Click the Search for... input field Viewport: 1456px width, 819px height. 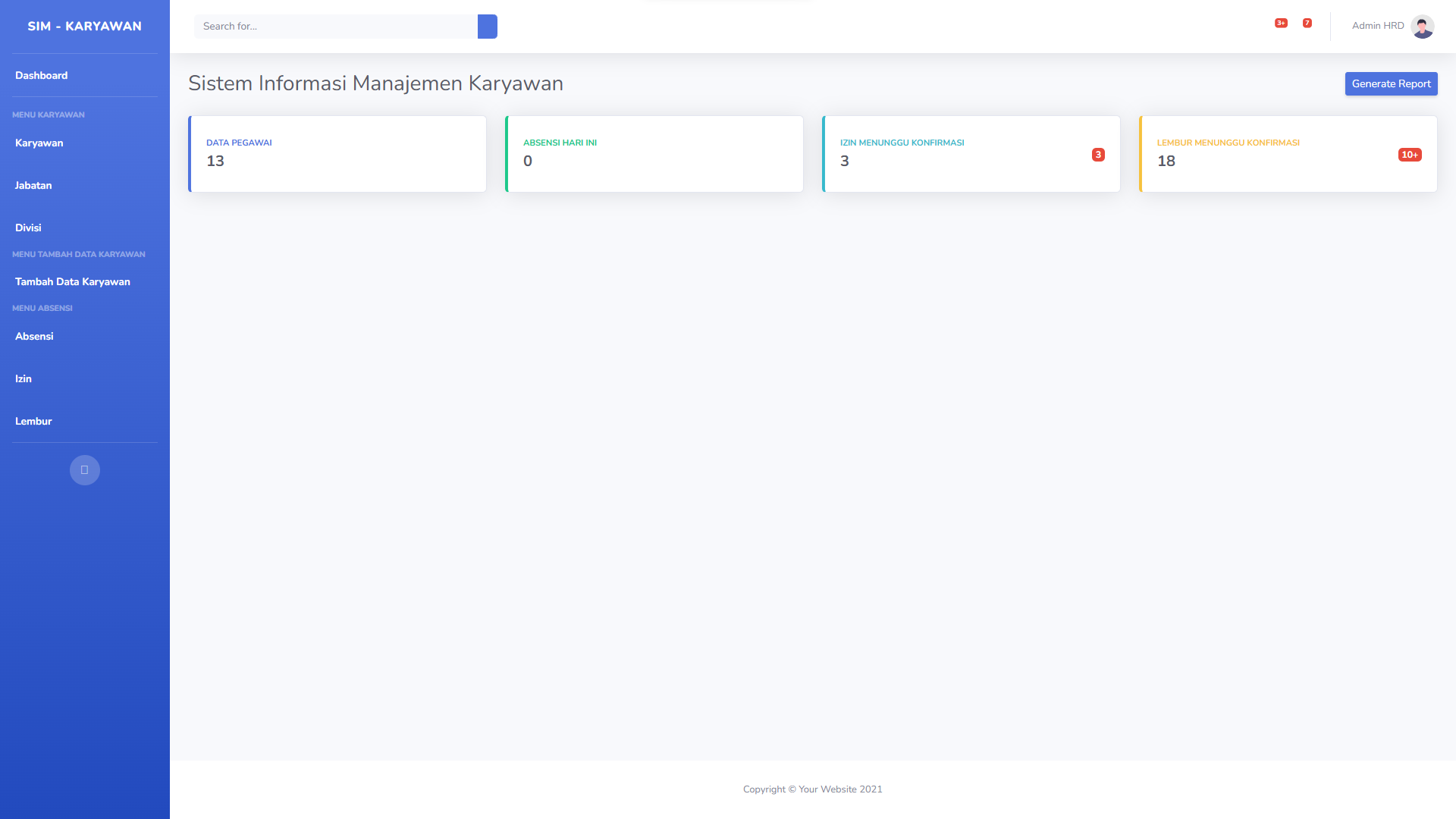pyautogui.click(x=336, y=27)
